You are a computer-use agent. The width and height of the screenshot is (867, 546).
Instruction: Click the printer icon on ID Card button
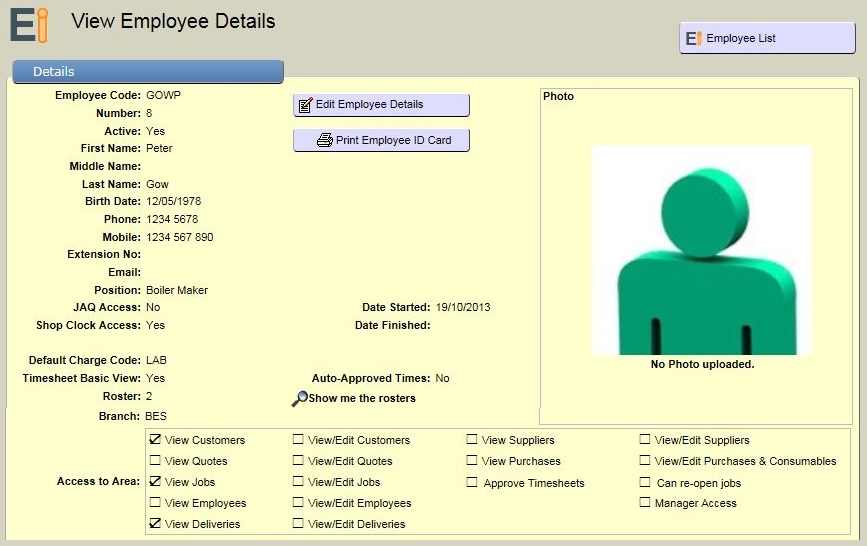(324, 141)
